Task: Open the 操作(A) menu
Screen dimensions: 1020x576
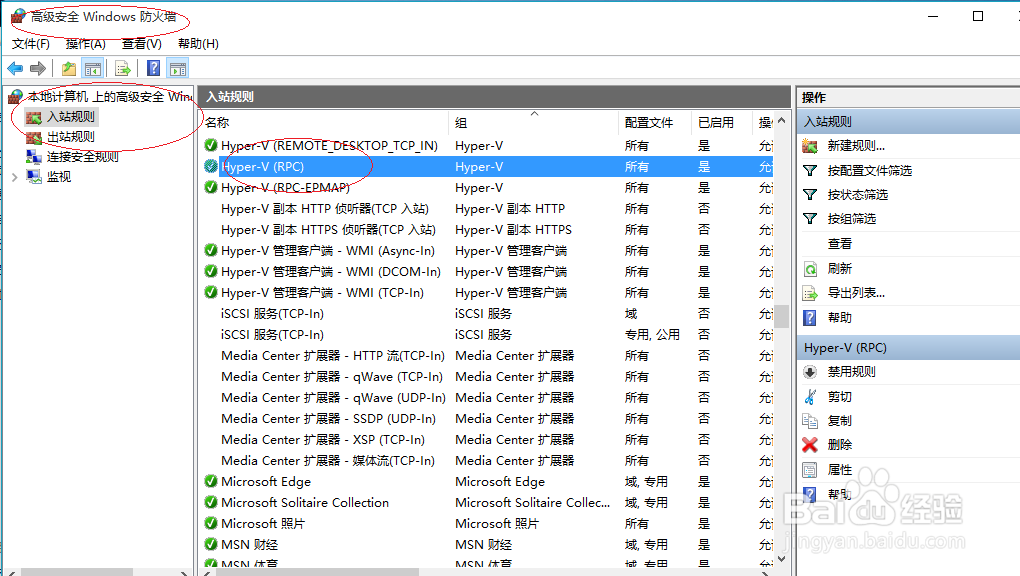Action: pyautogui.click(x=85, y=44)
